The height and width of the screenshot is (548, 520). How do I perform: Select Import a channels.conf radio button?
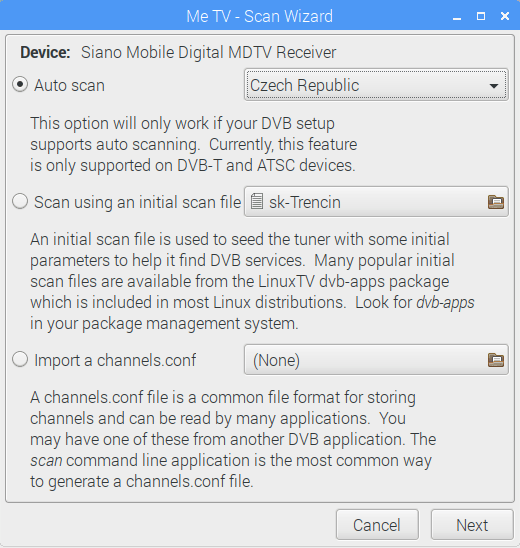coord(20,359)
